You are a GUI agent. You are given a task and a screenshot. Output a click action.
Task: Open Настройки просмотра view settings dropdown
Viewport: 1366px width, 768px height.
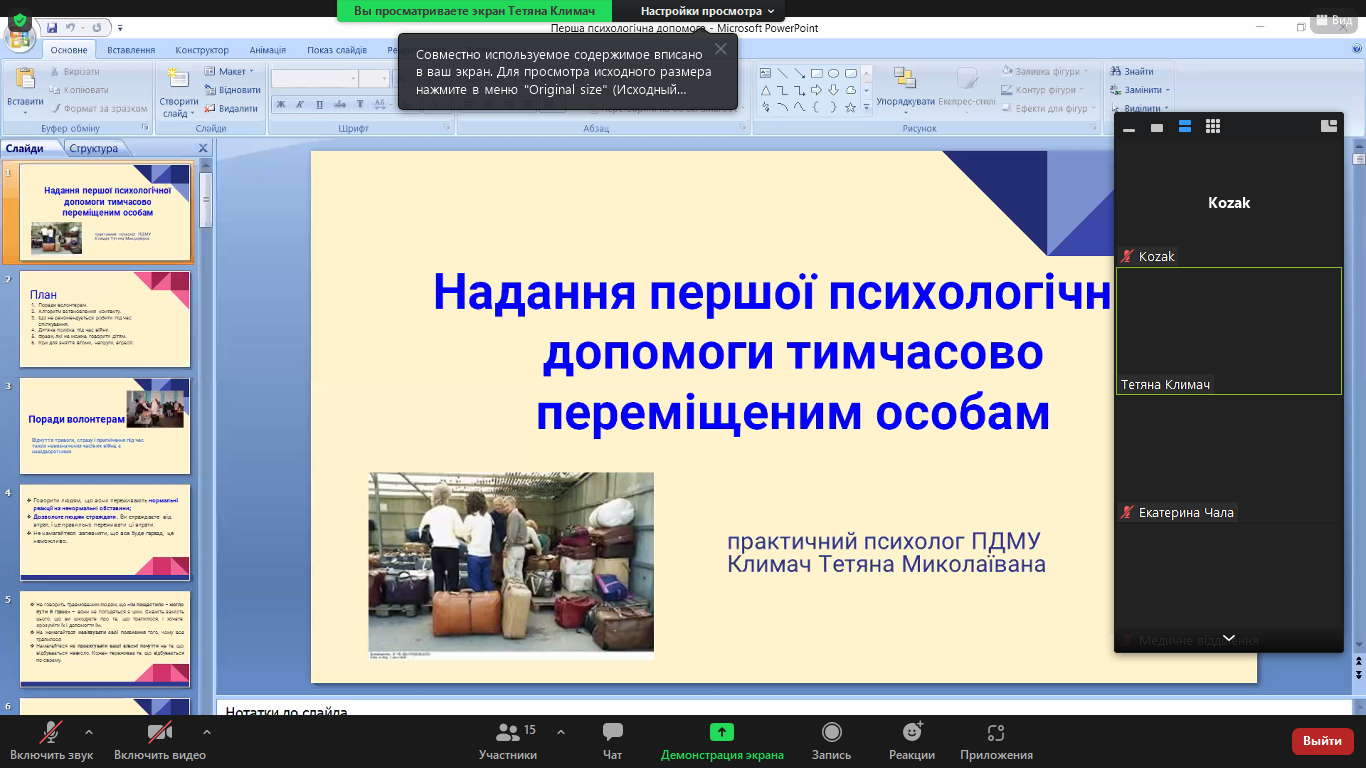pos(706,11)
